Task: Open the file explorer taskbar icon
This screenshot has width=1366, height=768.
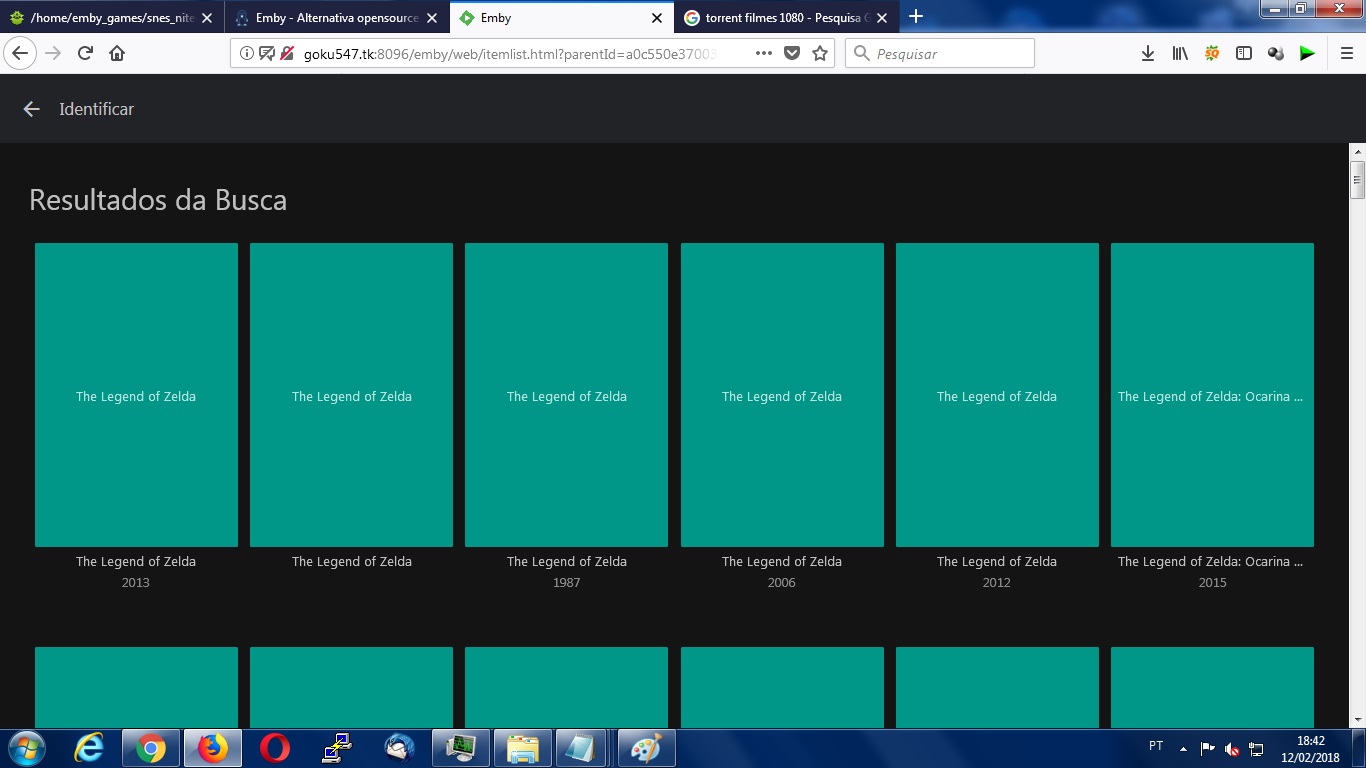Action: coord(523,748)
